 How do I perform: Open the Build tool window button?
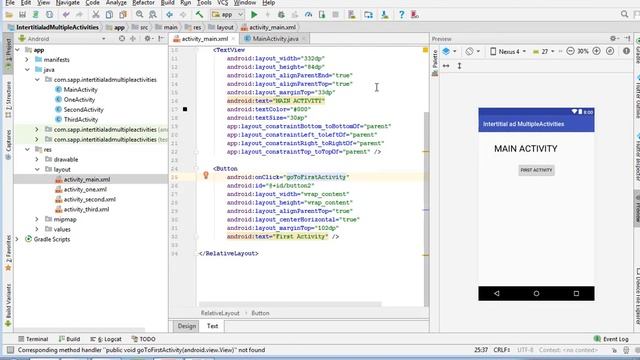(x=69, y=339)
